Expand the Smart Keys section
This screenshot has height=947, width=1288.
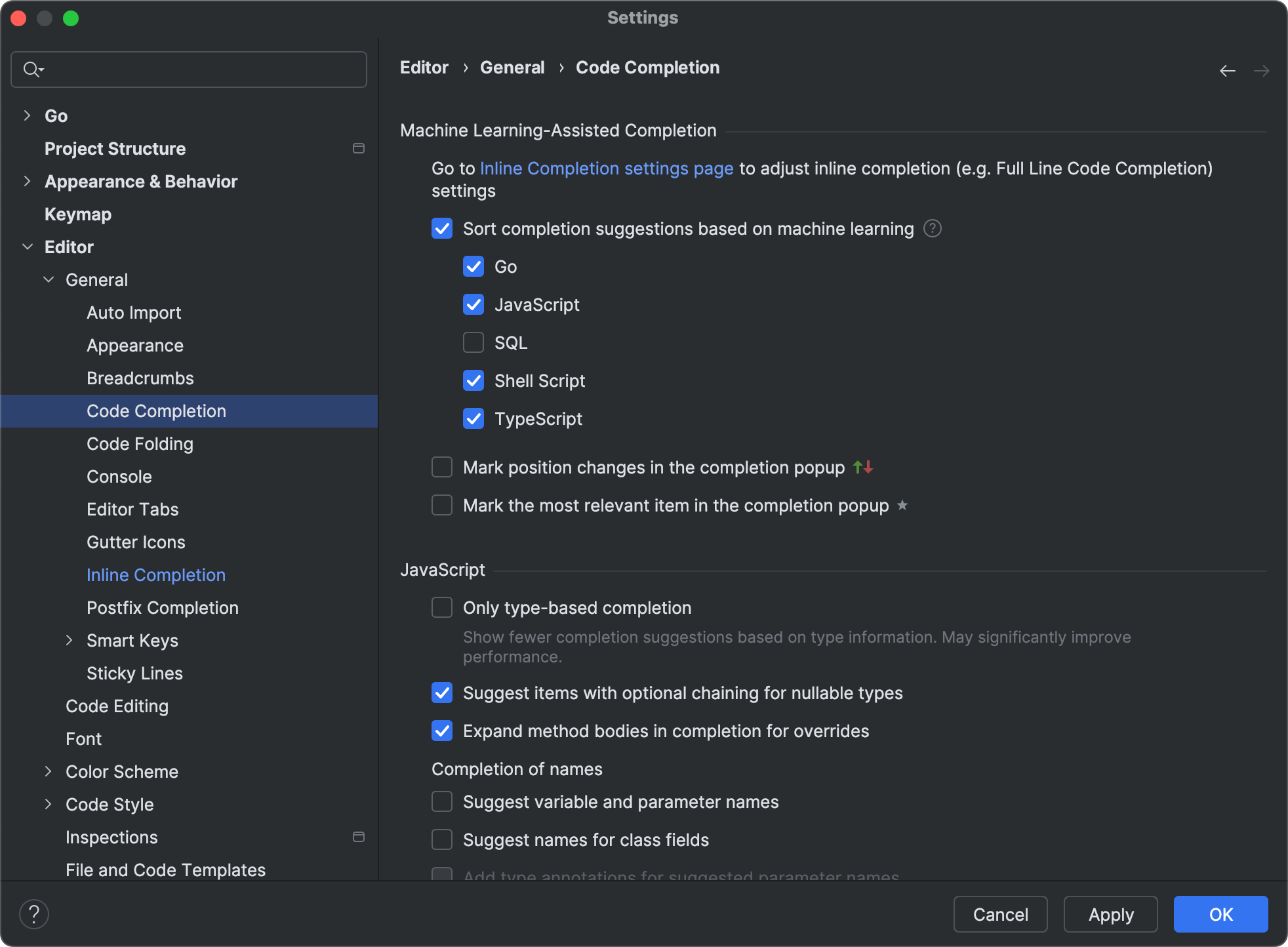(x=70, y=640)
